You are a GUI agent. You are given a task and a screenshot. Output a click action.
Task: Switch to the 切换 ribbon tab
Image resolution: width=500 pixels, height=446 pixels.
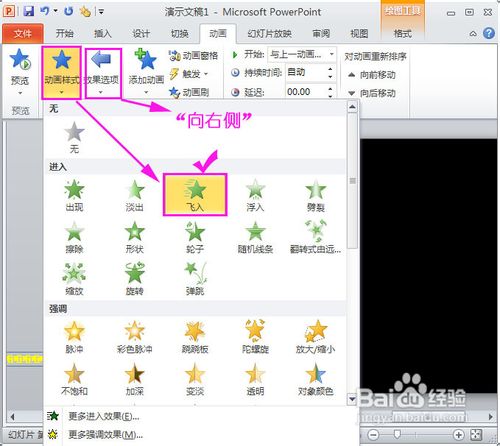tap(180, 33)
